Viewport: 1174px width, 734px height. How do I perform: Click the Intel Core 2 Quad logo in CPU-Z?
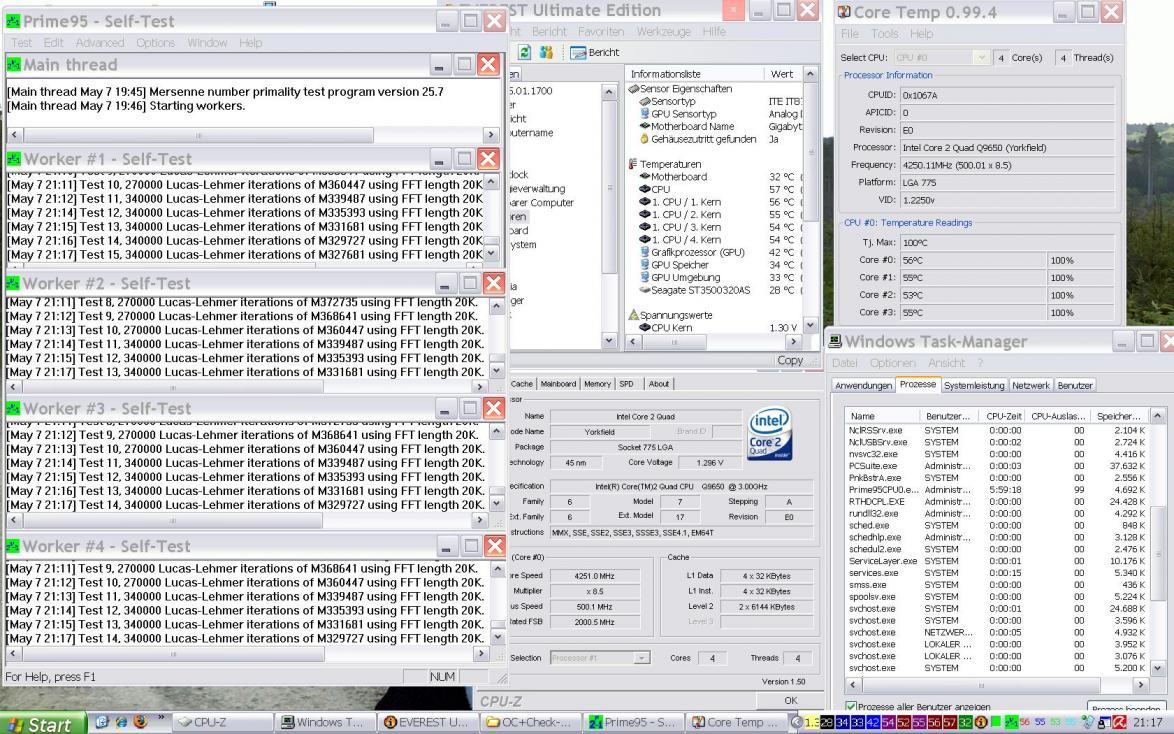(x=770, y=434)
